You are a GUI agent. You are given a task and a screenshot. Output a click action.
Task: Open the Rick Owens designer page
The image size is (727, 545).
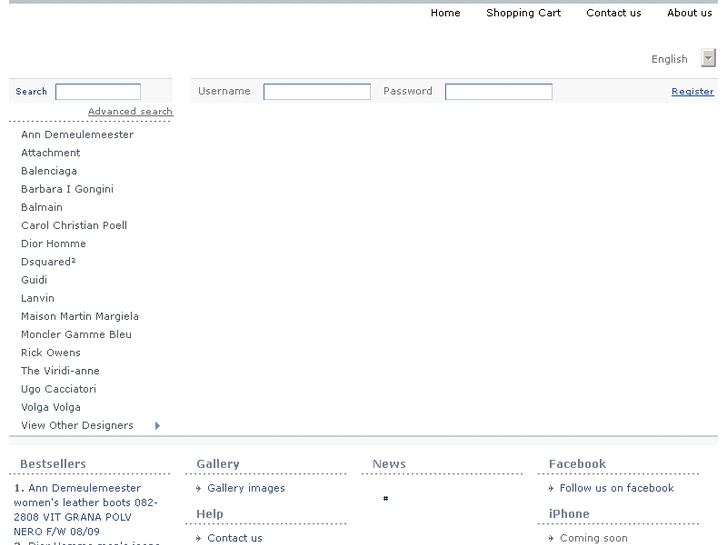[x=51, y=353]
